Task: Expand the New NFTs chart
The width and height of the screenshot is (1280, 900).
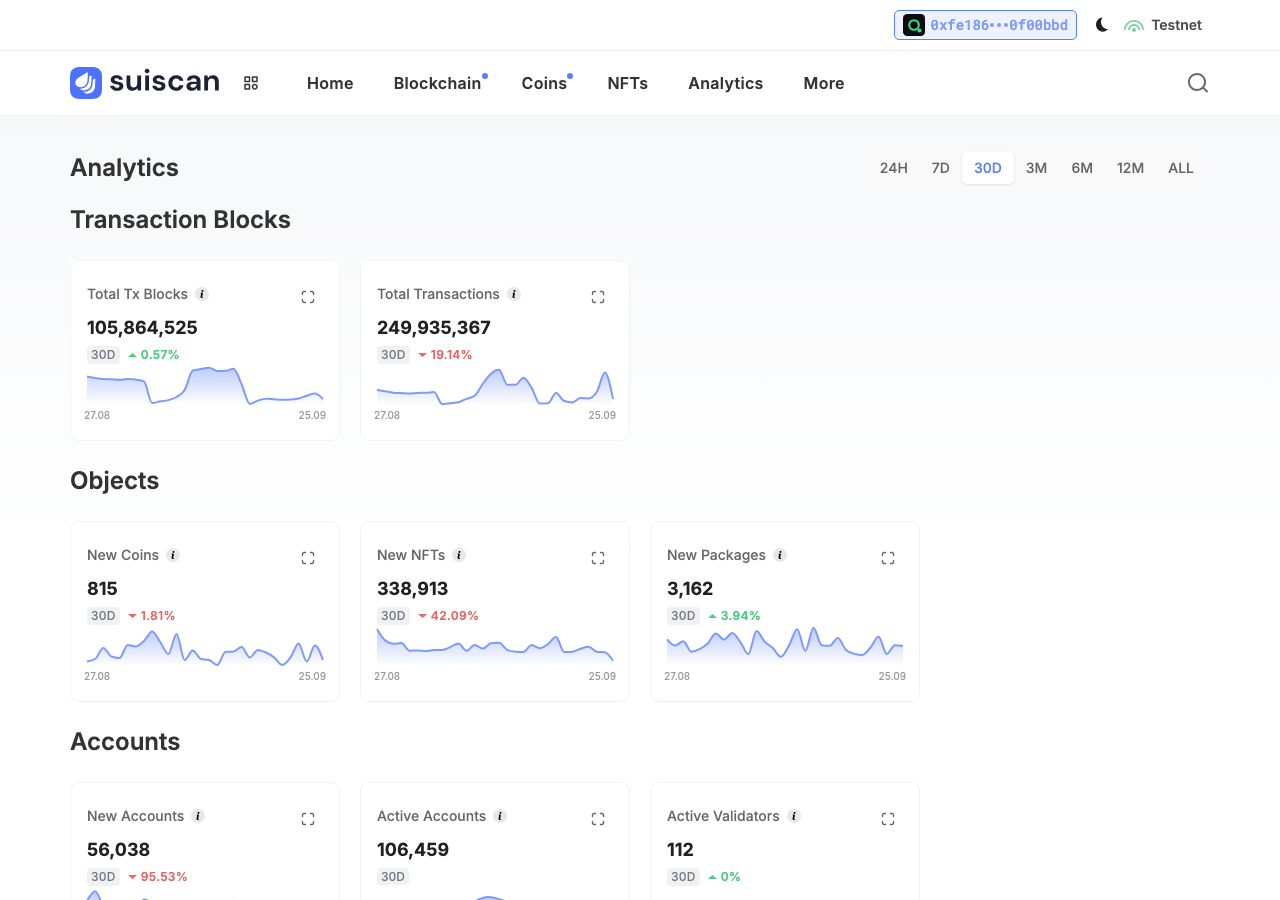Action: tap(598, 558)
